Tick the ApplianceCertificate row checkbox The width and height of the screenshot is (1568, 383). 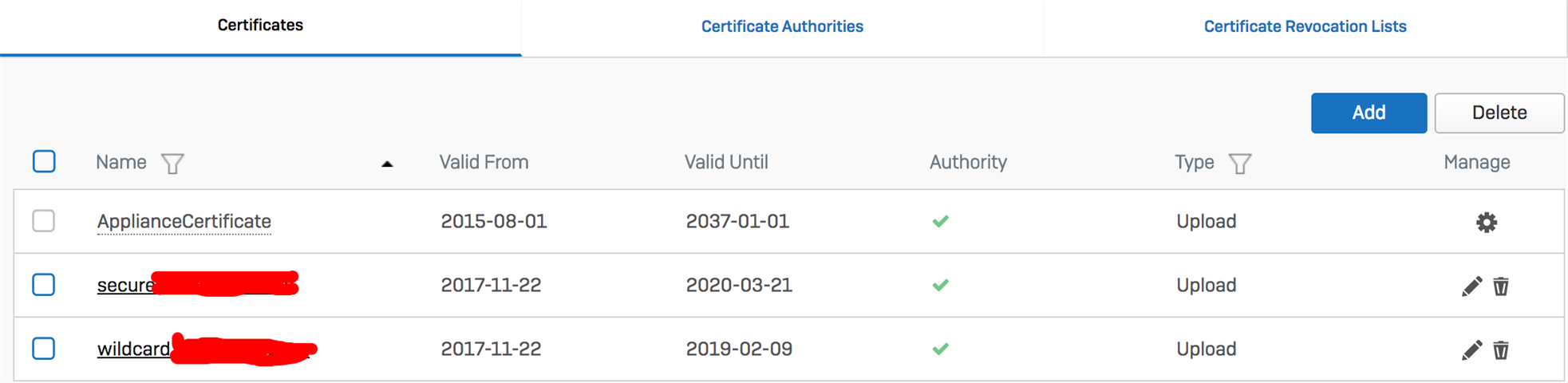click(44, 221)
